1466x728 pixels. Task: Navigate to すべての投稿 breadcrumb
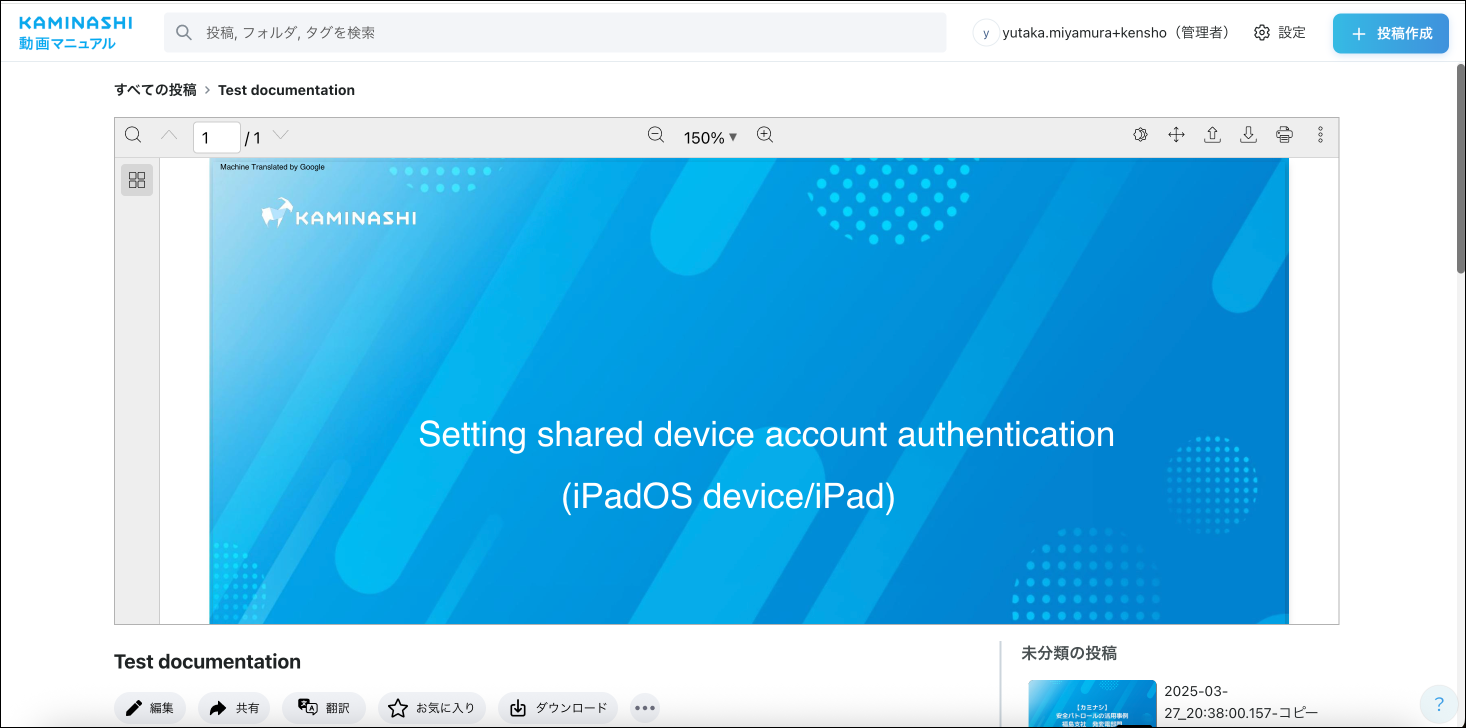coord(155,90)
